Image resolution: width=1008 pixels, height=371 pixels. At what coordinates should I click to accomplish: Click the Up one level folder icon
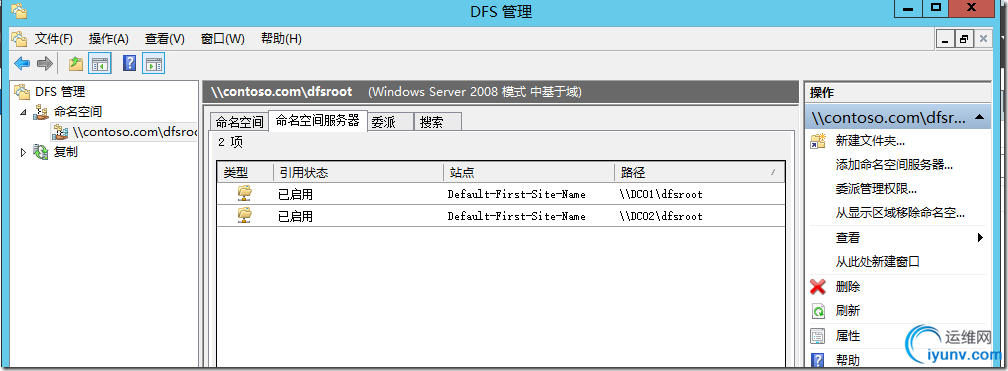pos(76,63)
